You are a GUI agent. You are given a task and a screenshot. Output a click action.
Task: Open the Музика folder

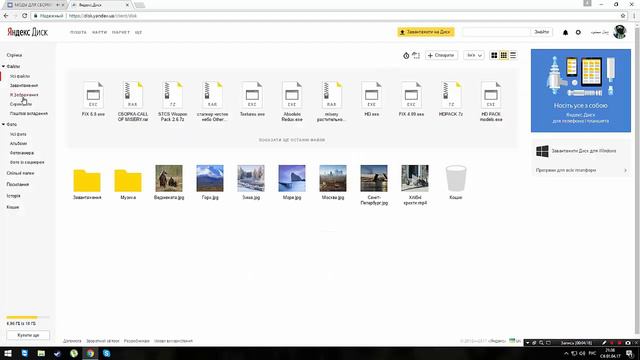tap(128, 180)
